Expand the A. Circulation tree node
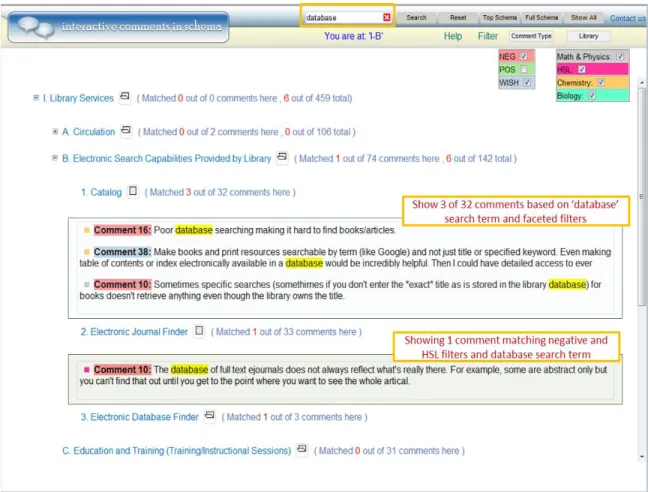This screenshot has height=492, width=648. (55, 131)
